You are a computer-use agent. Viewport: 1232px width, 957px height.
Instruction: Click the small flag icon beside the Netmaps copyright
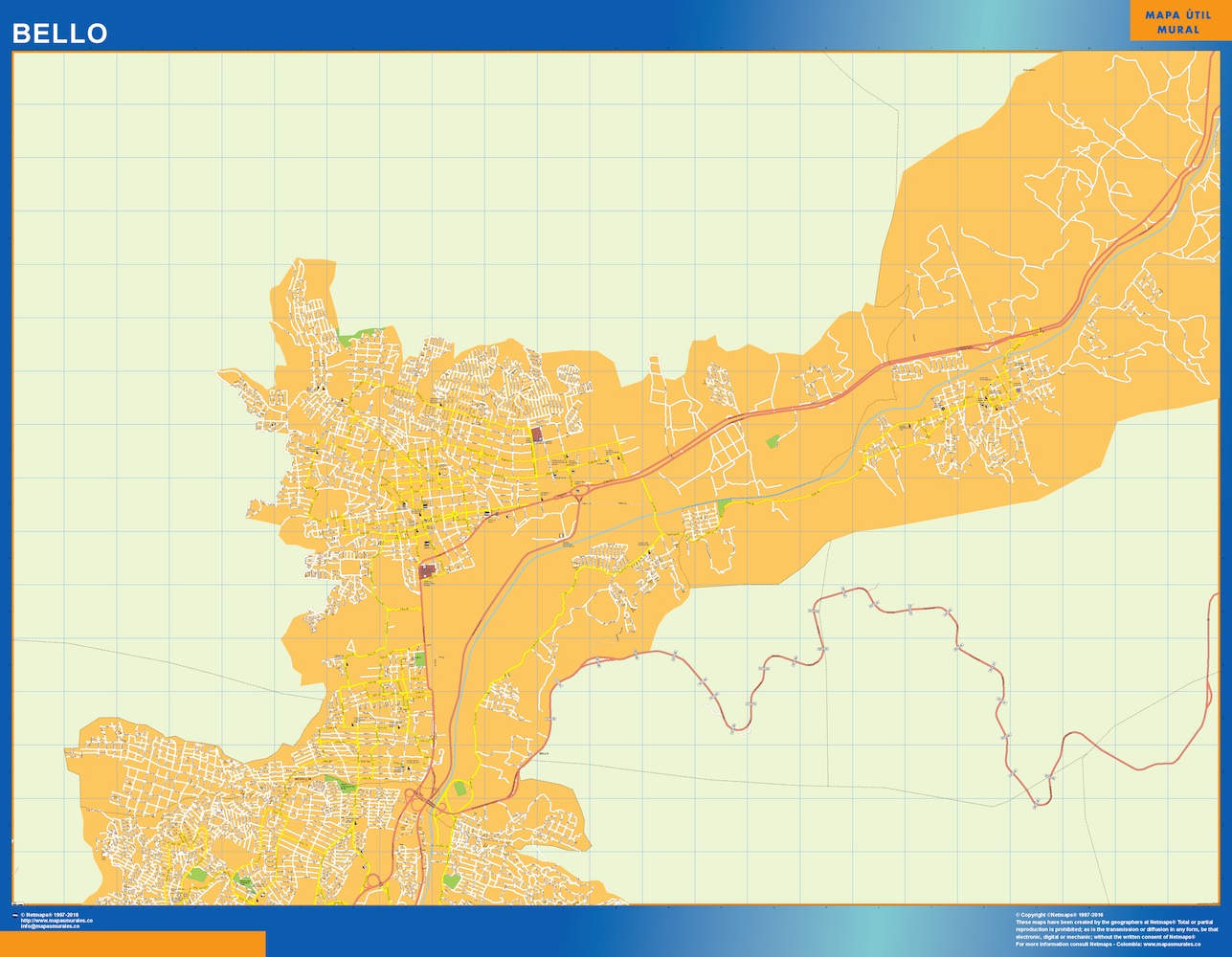pyautogui.click(x=14, y=915)
